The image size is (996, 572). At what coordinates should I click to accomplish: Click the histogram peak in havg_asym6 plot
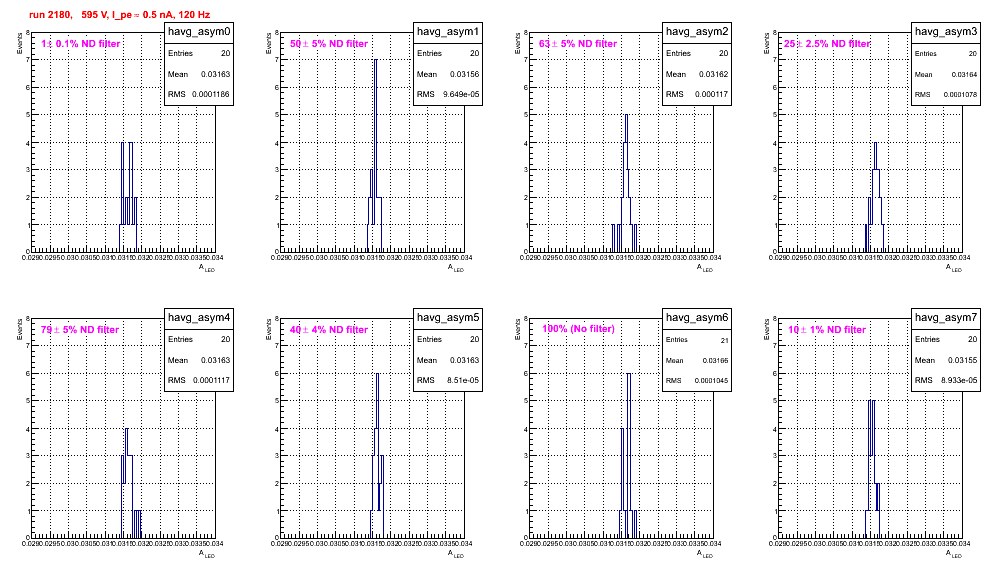point(629,374)
